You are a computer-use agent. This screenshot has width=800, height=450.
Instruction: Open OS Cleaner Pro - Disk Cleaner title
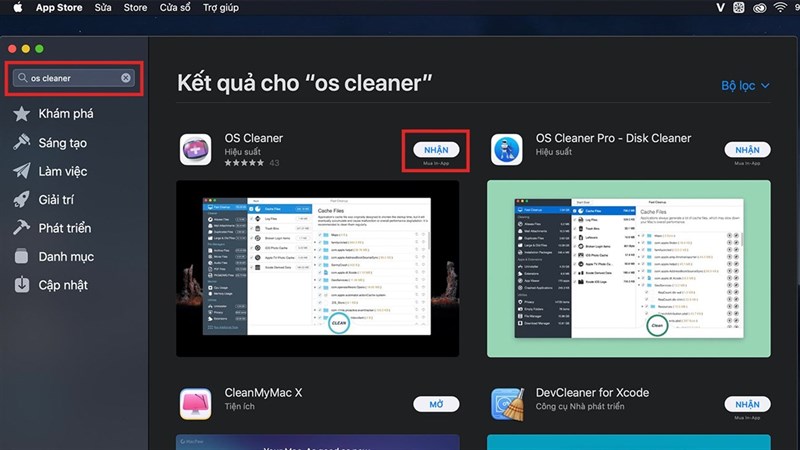(x=613, y=138)
